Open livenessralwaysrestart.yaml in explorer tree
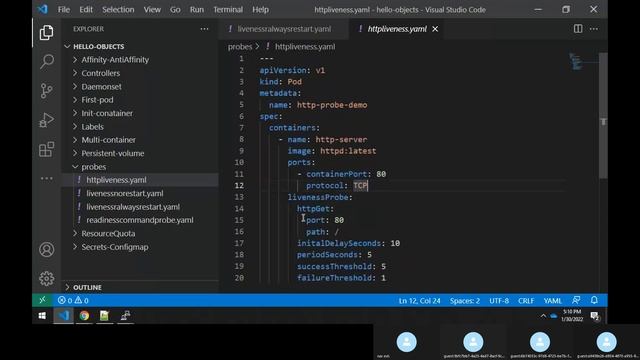 141,207
